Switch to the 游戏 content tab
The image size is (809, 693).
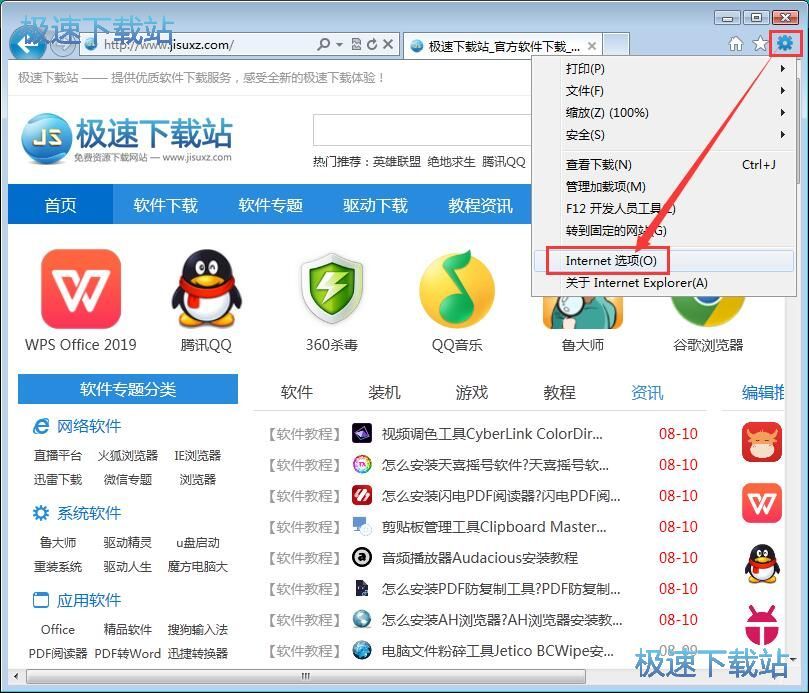point(472,392)
